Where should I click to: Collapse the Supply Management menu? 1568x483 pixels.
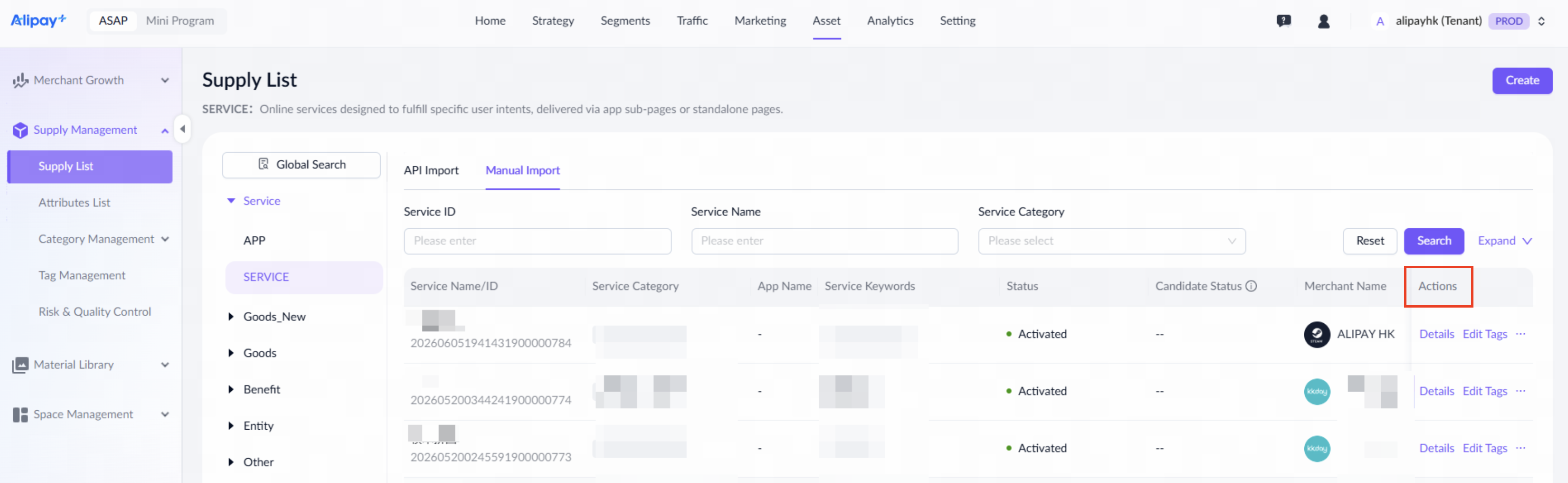165,130
